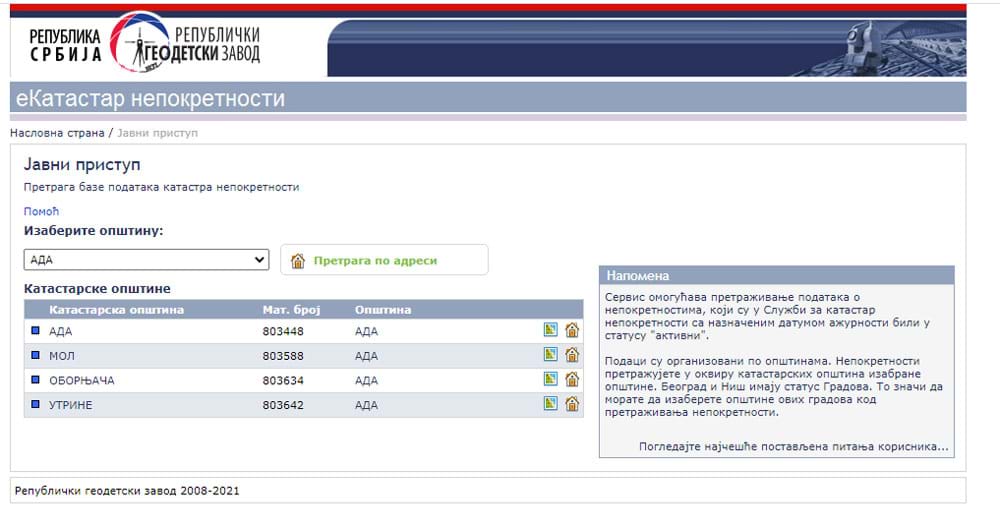Viewport: 1000px width, 527px height.
Task: Click the house icon in МОЛ row
Action: point(572,355)
